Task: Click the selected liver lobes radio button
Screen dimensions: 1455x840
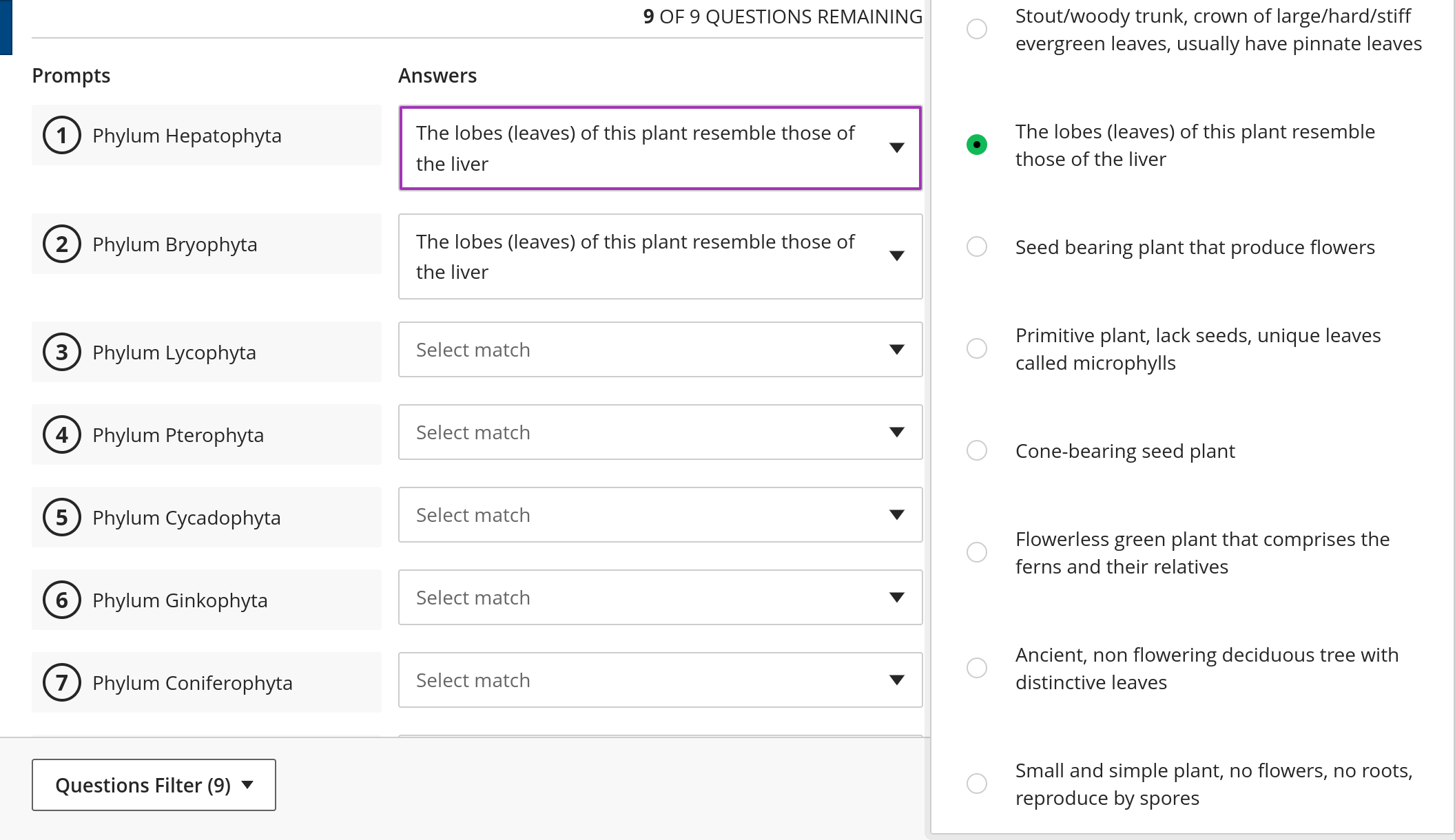Action: (x=977, y=145)
